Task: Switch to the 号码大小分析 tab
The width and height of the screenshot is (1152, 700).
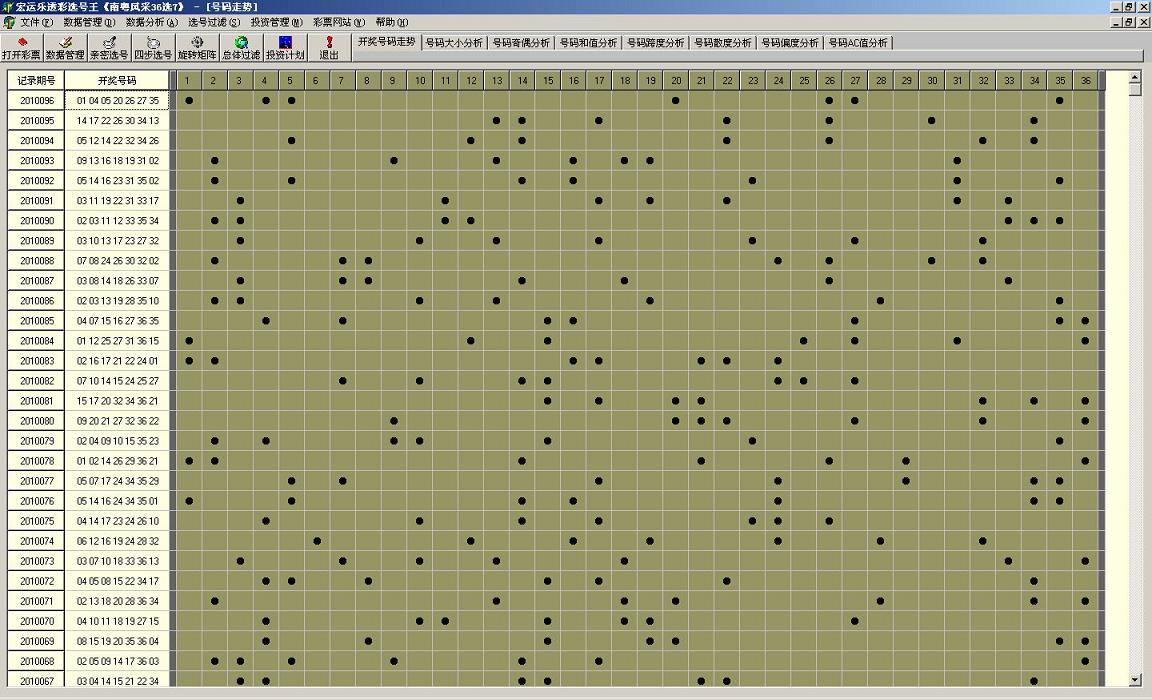Action: (454, 43)
